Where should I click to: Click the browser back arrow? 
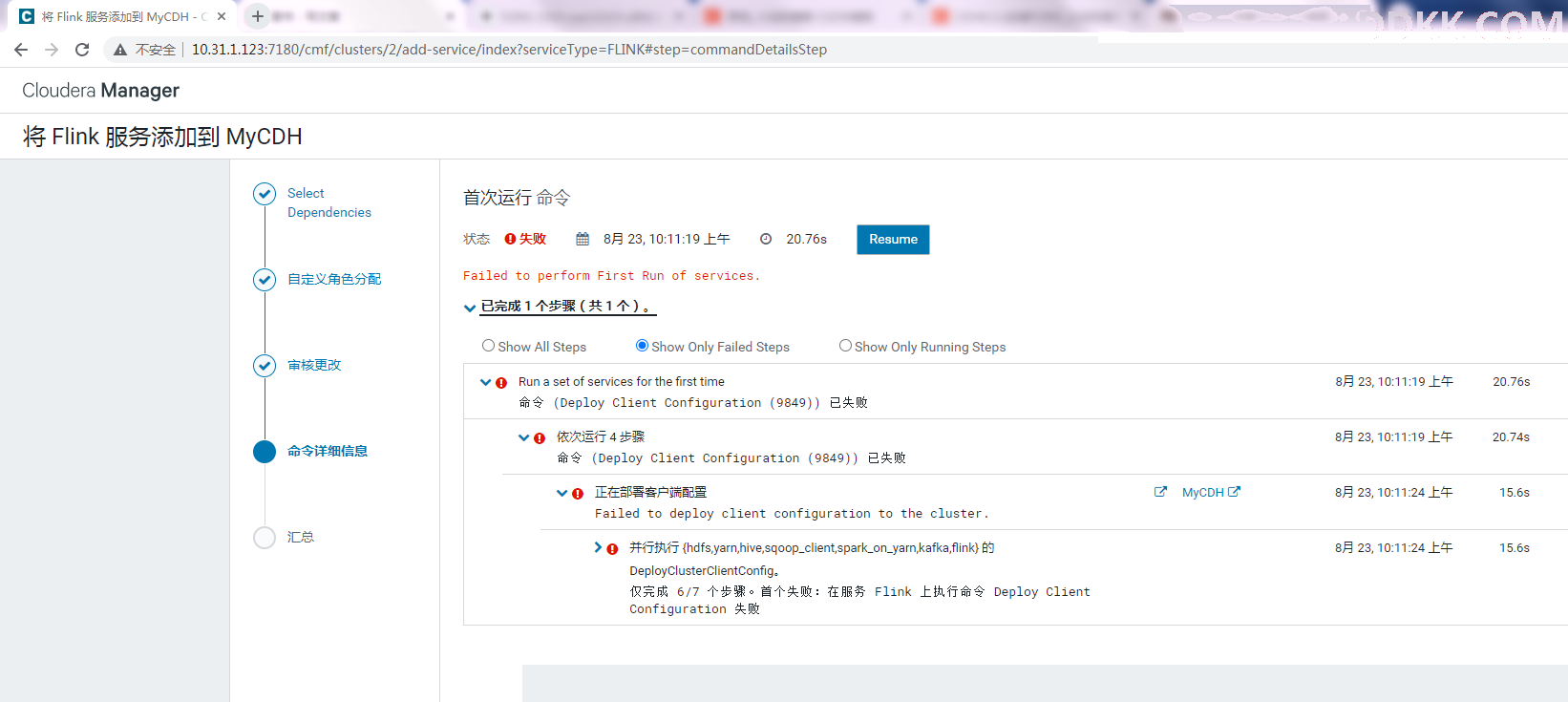(21, 50)
